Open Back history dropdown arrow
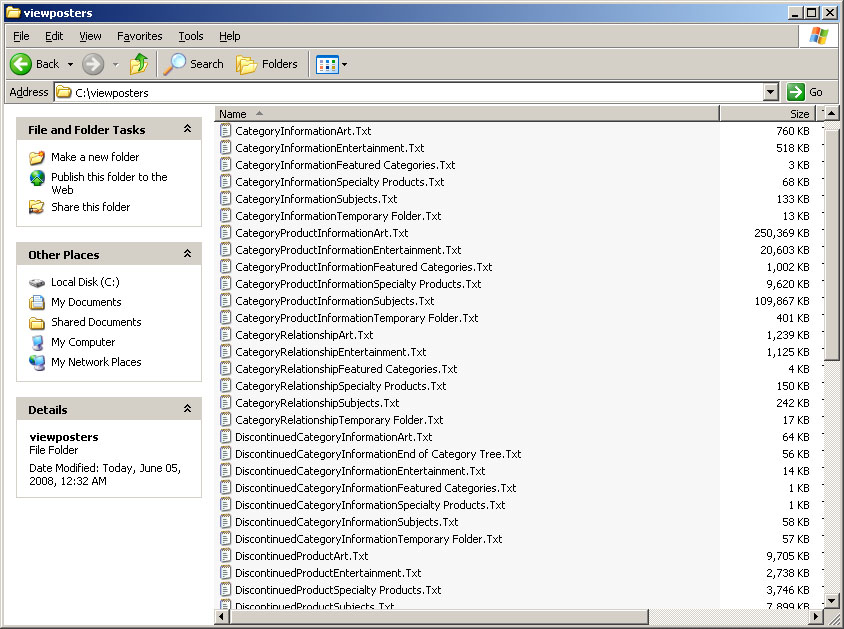The image size is (844, 629). pyautogui.click(x=70, y=65)
